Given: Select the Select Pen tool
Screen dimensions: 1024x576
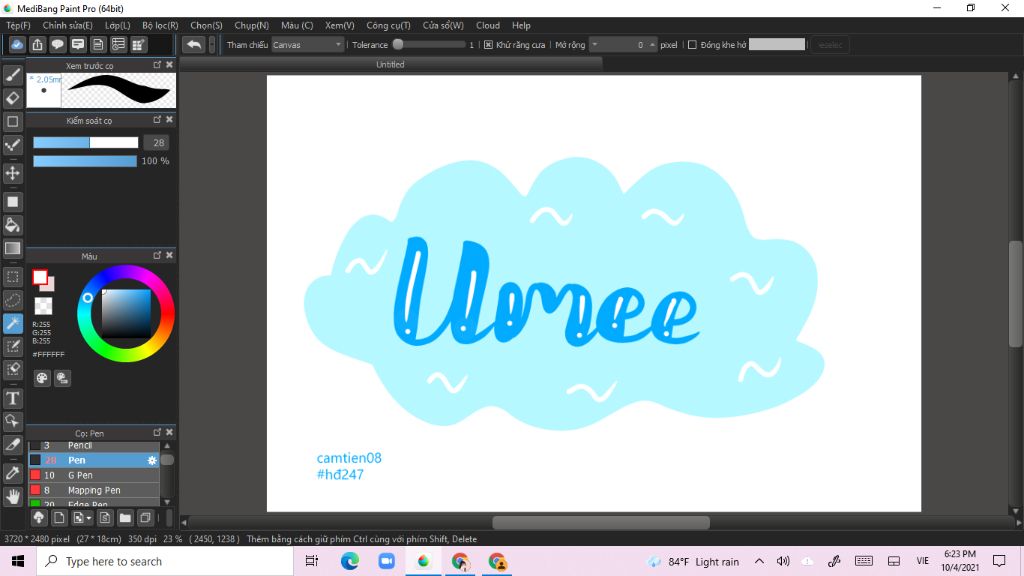Looking at the screenshot, I should pyautogui.click(x=12, y=346).
